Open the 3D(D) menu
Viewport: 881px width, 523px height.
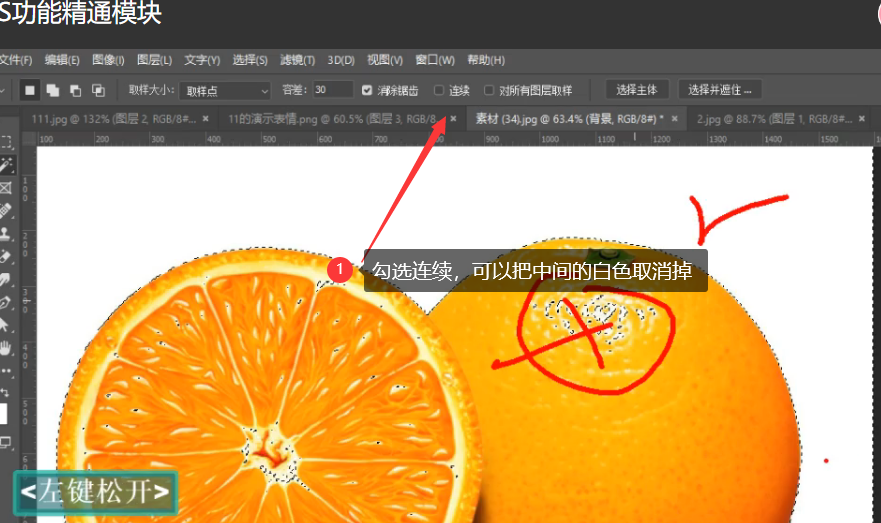341,60
